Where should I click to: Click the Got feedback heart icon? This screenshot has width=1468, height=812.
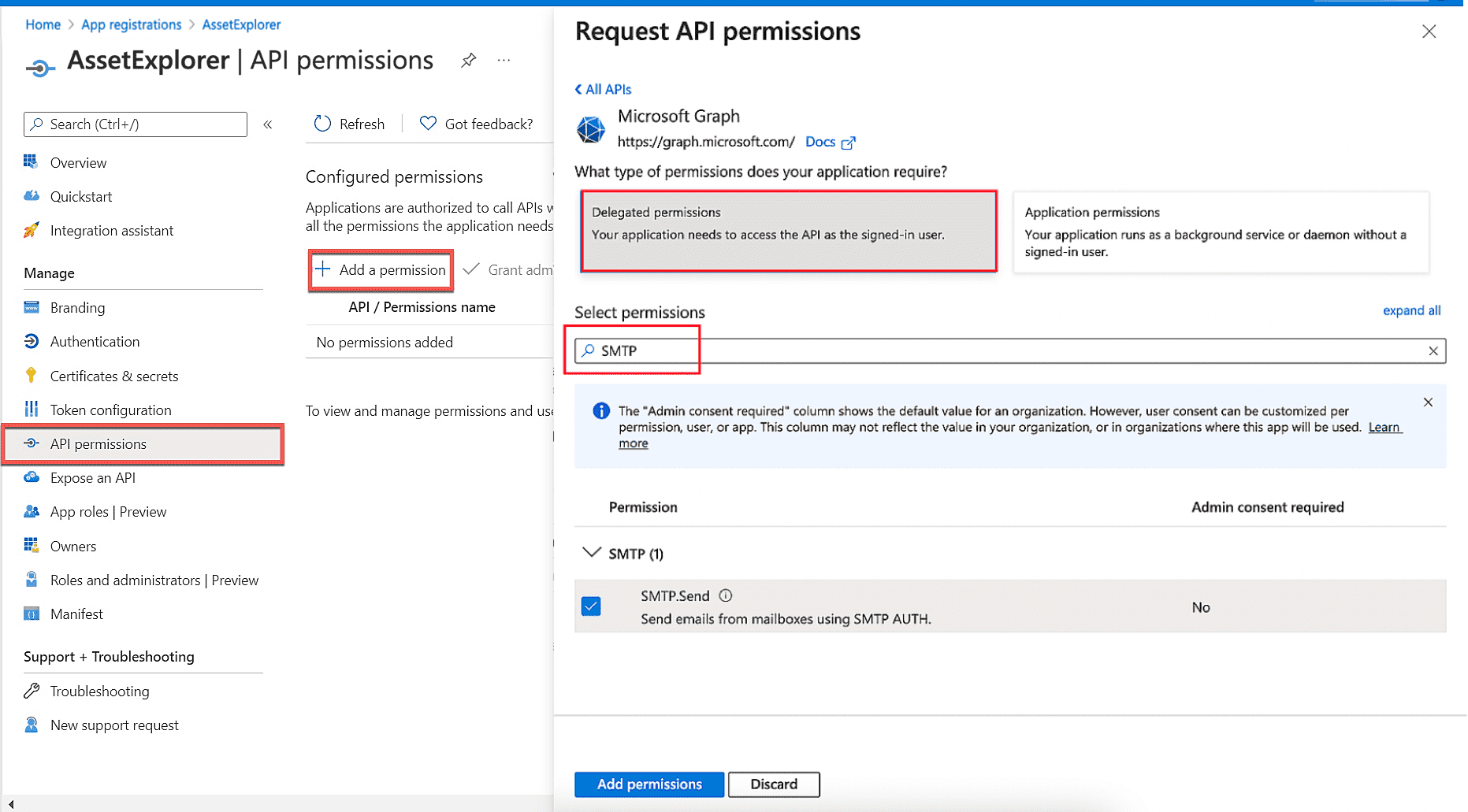click(x=428, y=124)
